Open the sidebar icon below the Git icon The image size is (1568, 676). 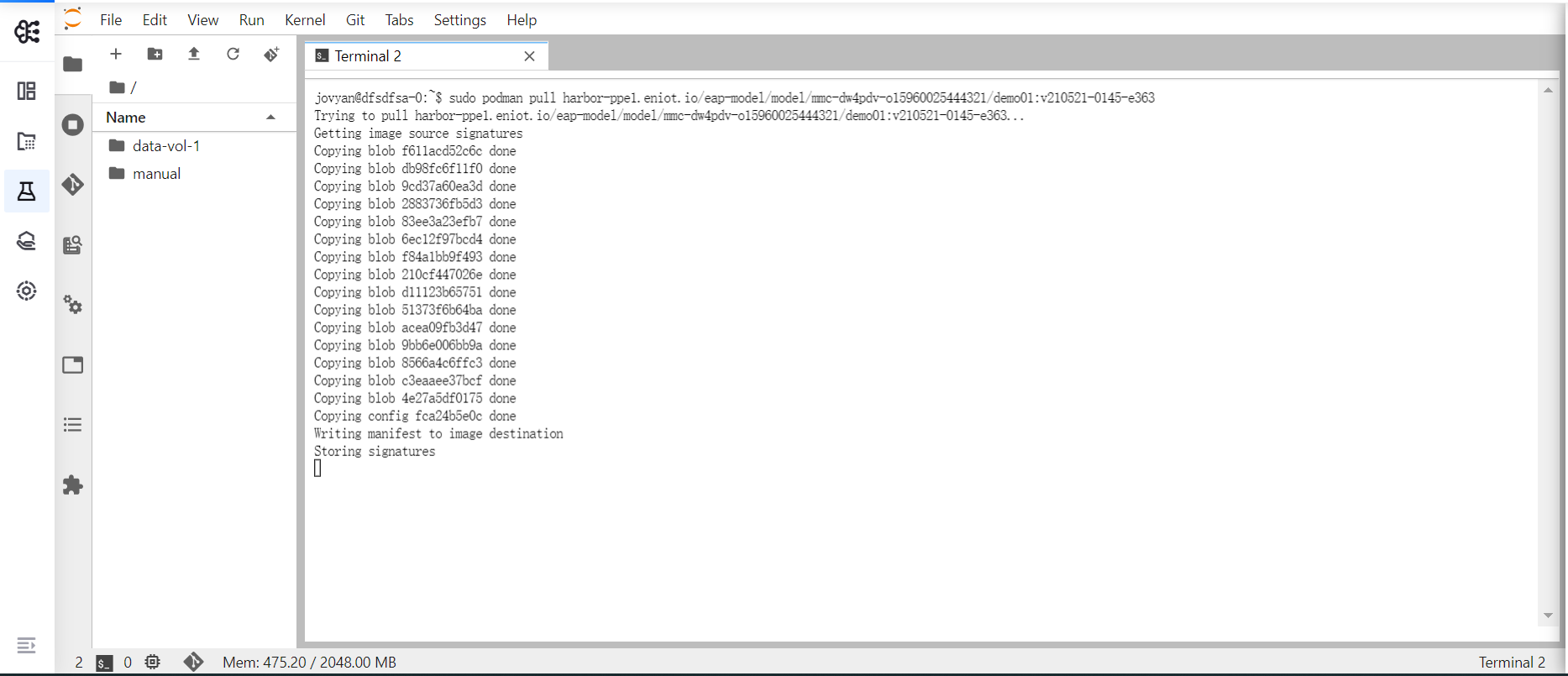73,244
